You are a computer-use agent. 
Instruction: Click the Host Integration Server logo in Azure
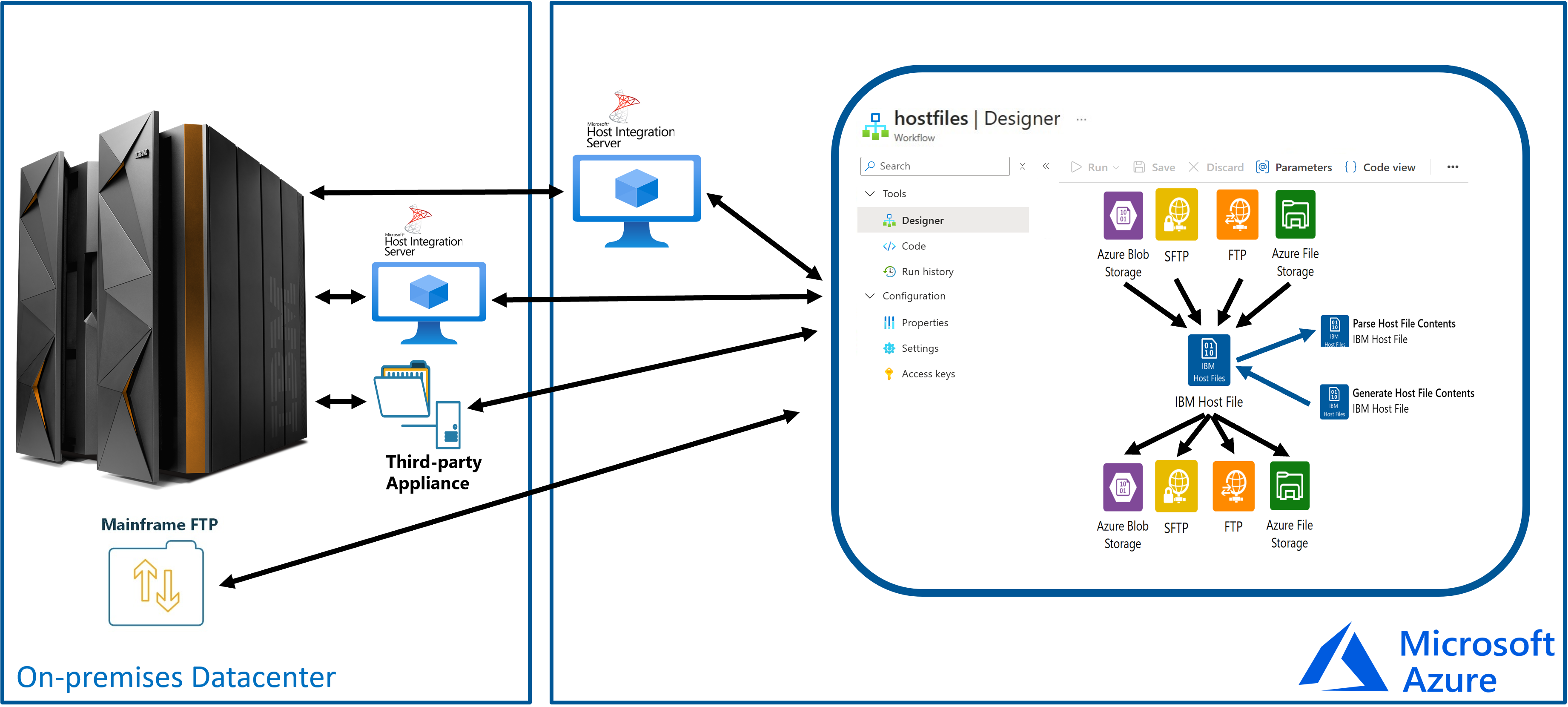(630, 119)
